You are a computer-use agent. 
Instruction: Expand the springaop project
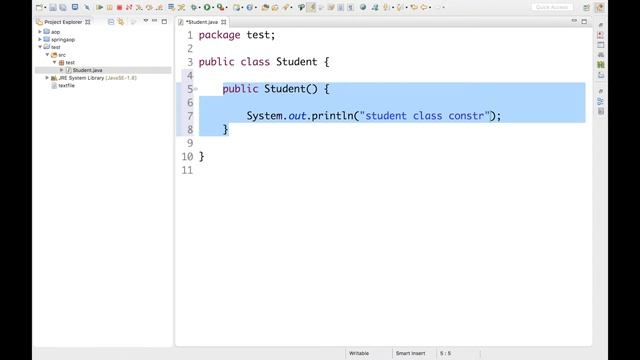[40, 39]
